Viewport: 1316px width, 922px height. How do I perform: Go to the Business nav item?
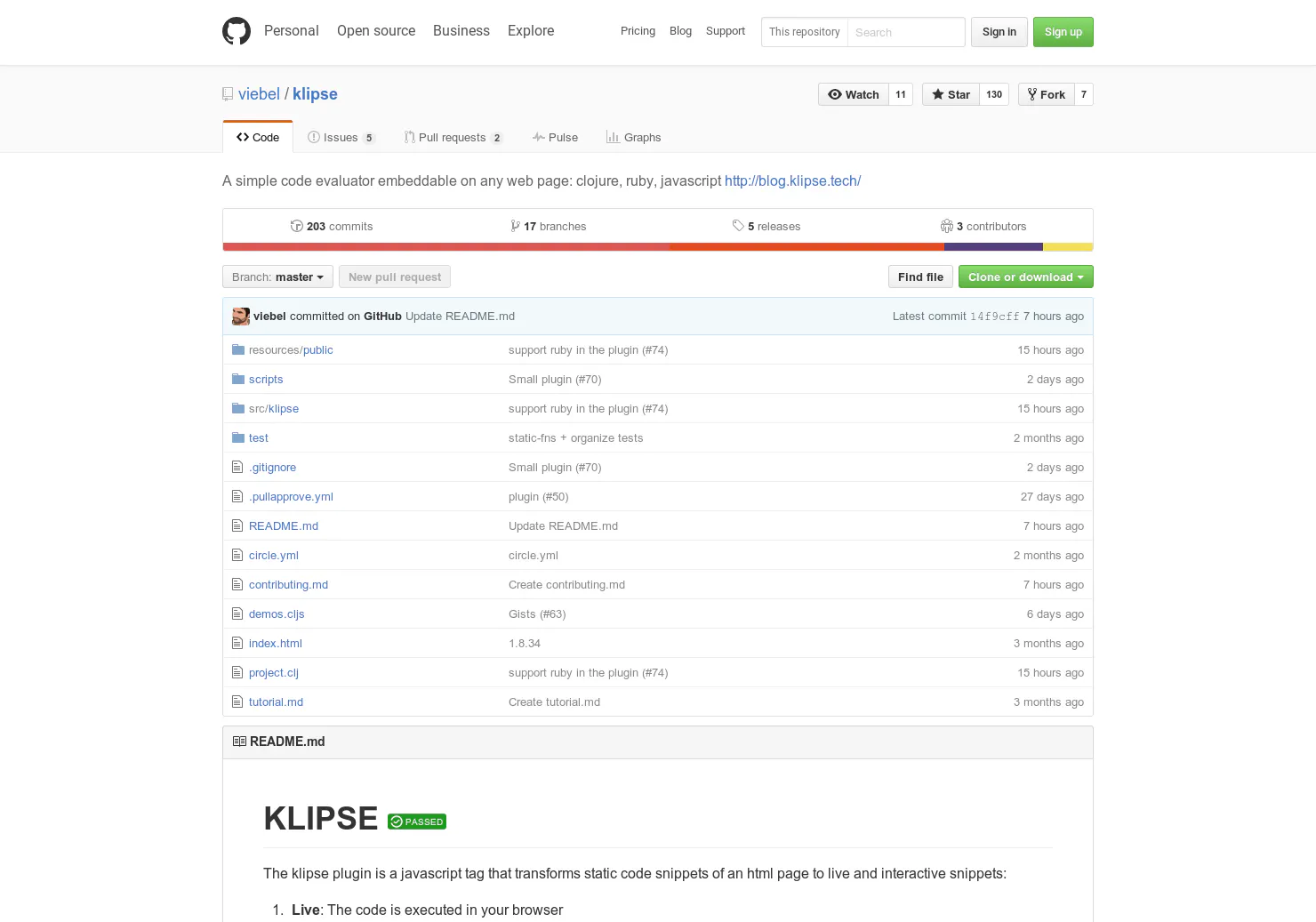461,30
